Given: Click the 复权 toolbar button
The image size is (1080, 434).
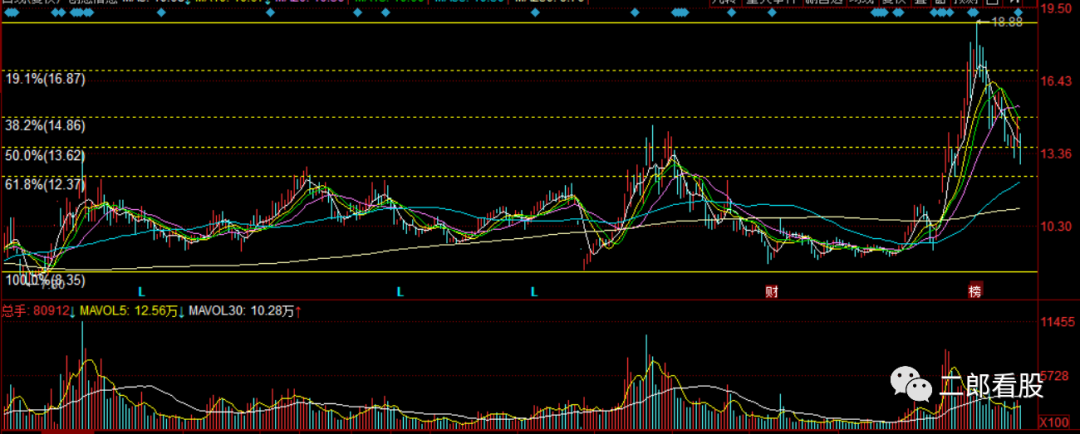Looking at the screenshot, I should coord(895,3).
